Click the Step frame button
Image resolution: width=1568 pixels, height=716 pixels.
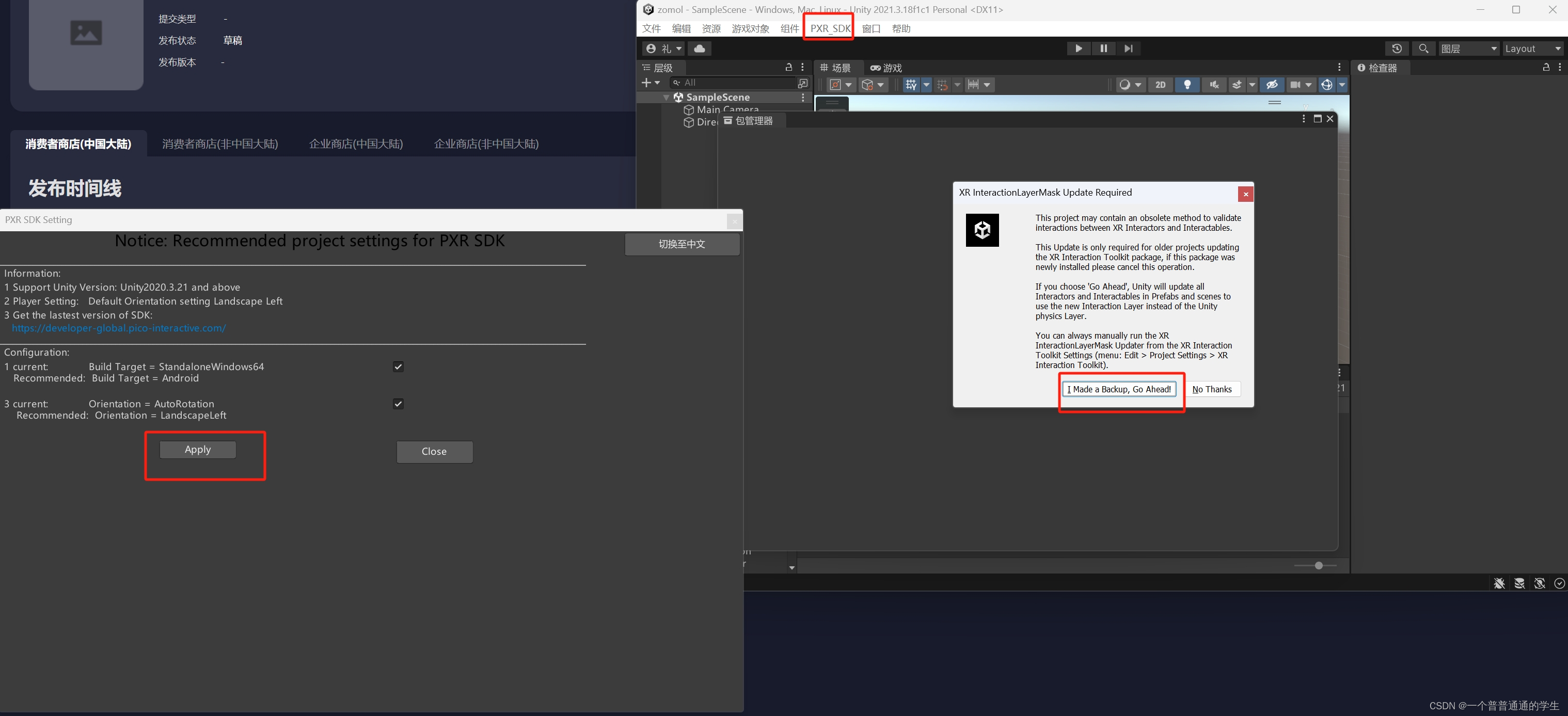[1128, 49]
